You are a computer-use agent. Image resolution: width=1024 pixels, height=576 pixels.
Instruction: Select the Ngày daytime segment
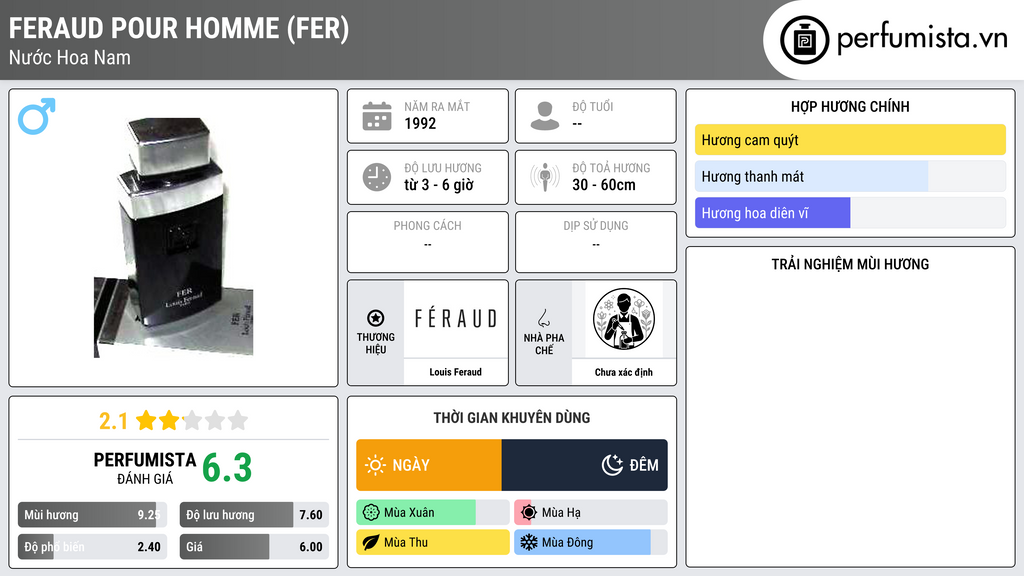[x=429, y=465]
